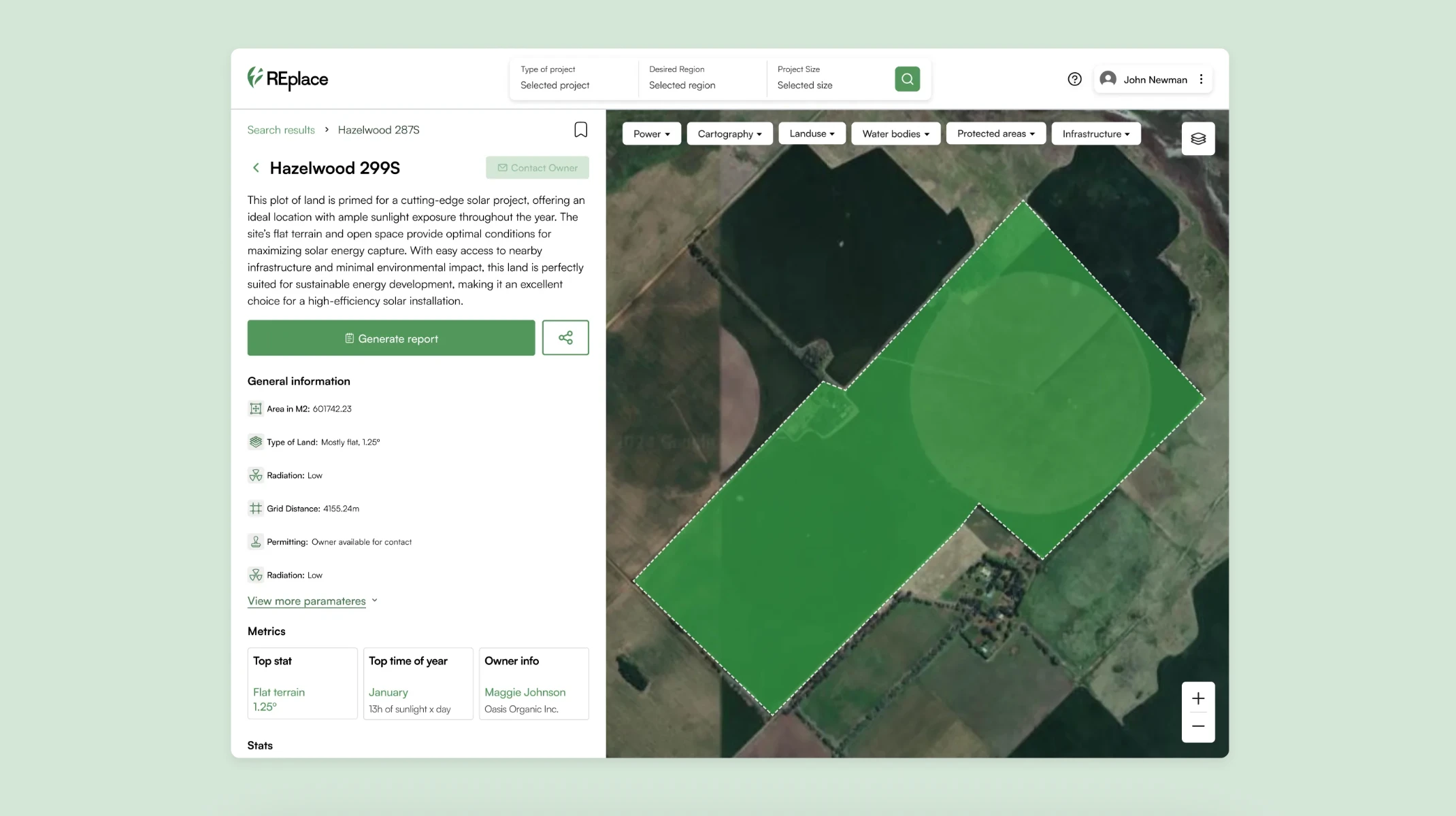Open the Owner info metrics card
Screen dimensions: 1456x816
click(533, 683)
